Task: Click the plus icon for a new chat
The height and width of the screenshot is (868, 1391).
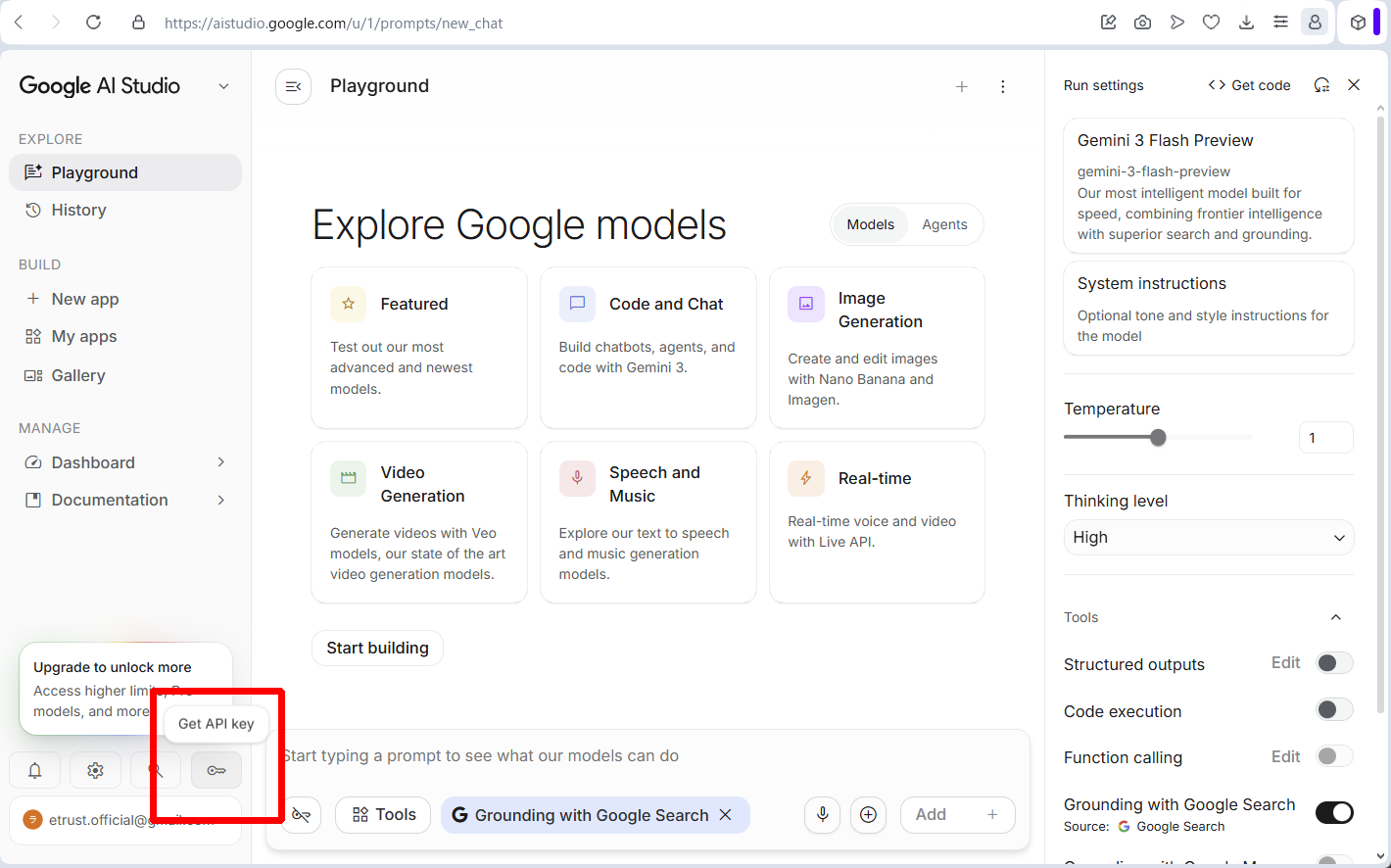Action: (962, 86)
